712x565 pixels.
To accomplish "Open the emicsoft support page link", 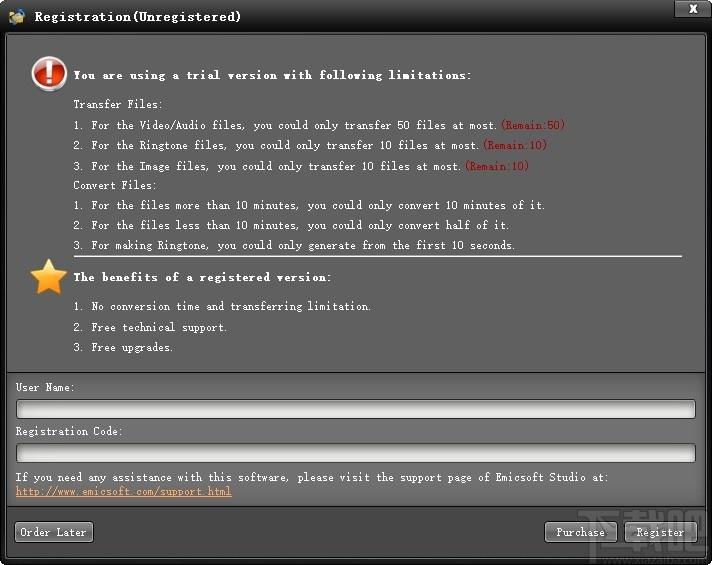I will pos(124,491).
